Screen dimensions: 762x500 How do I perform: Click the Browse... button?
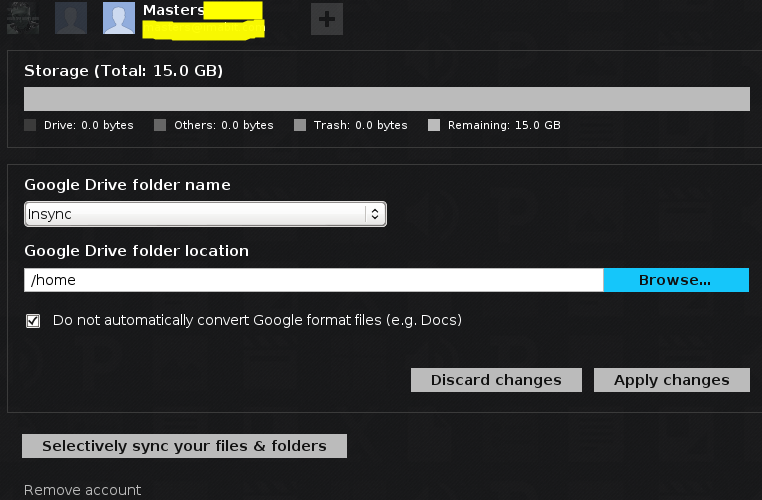point(676,280)
